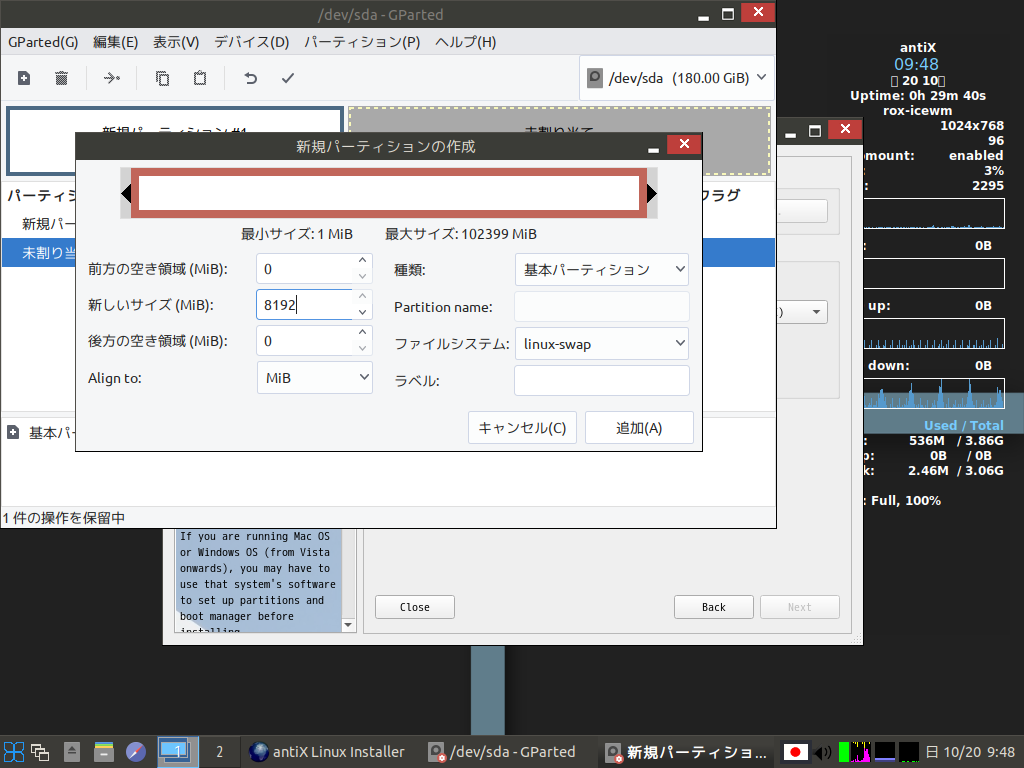
Task: Open the 編集(E) menu
Action: click(x=116, y=42)
